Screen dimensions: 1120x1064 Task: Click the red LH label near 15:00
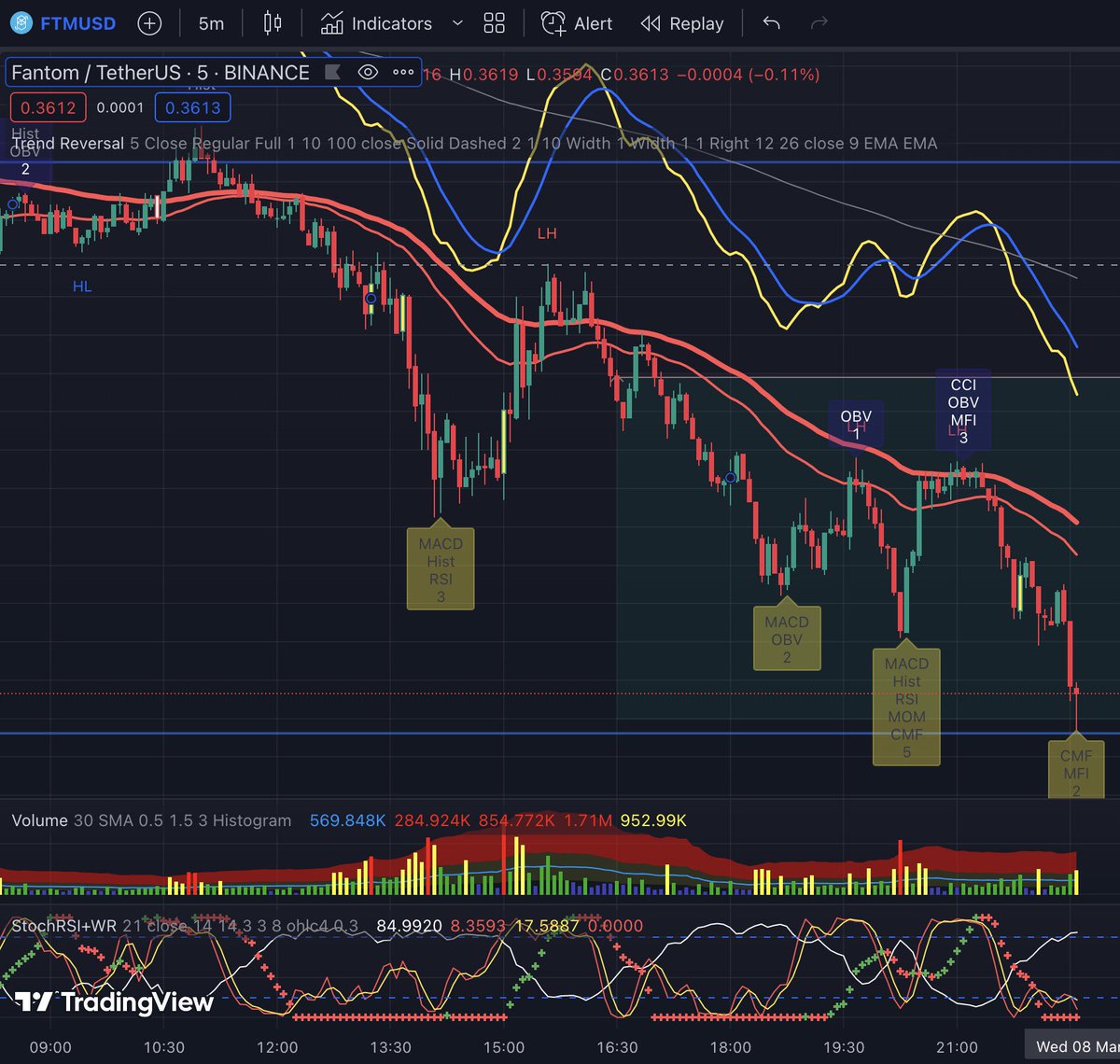click(x=547, y=233)
